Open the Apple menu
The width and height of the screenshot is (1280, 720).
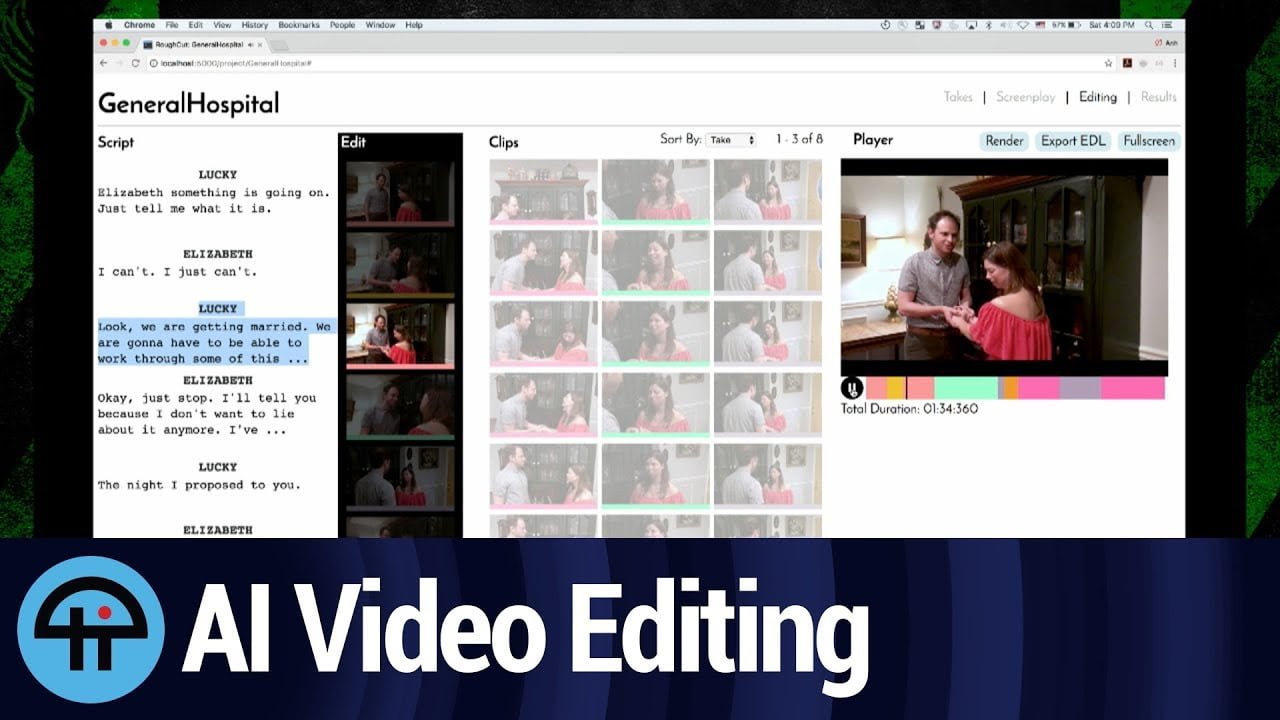[x=109, y=25]
